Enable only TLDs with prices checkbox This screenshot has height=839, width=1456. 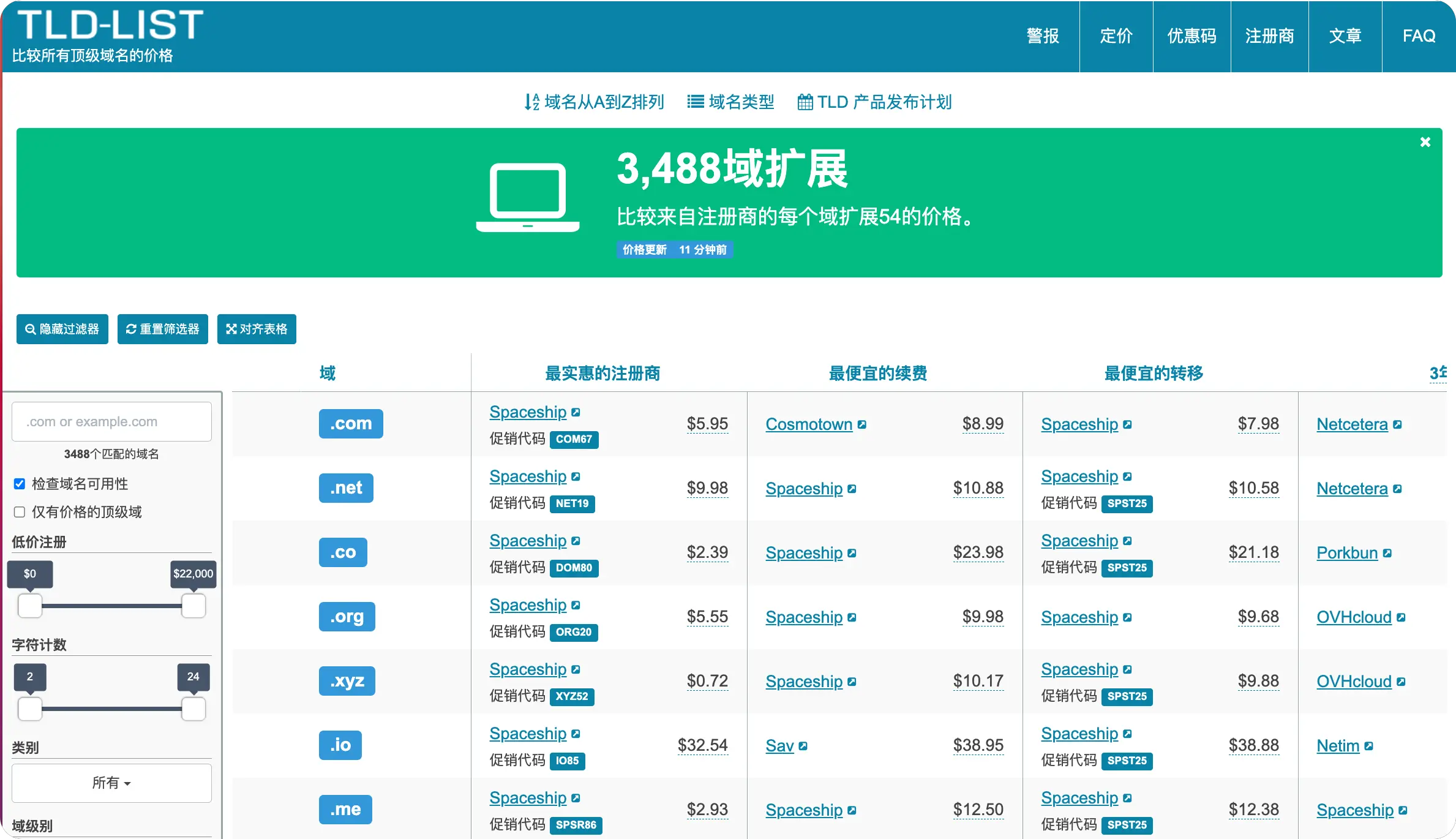coord(20,512)
